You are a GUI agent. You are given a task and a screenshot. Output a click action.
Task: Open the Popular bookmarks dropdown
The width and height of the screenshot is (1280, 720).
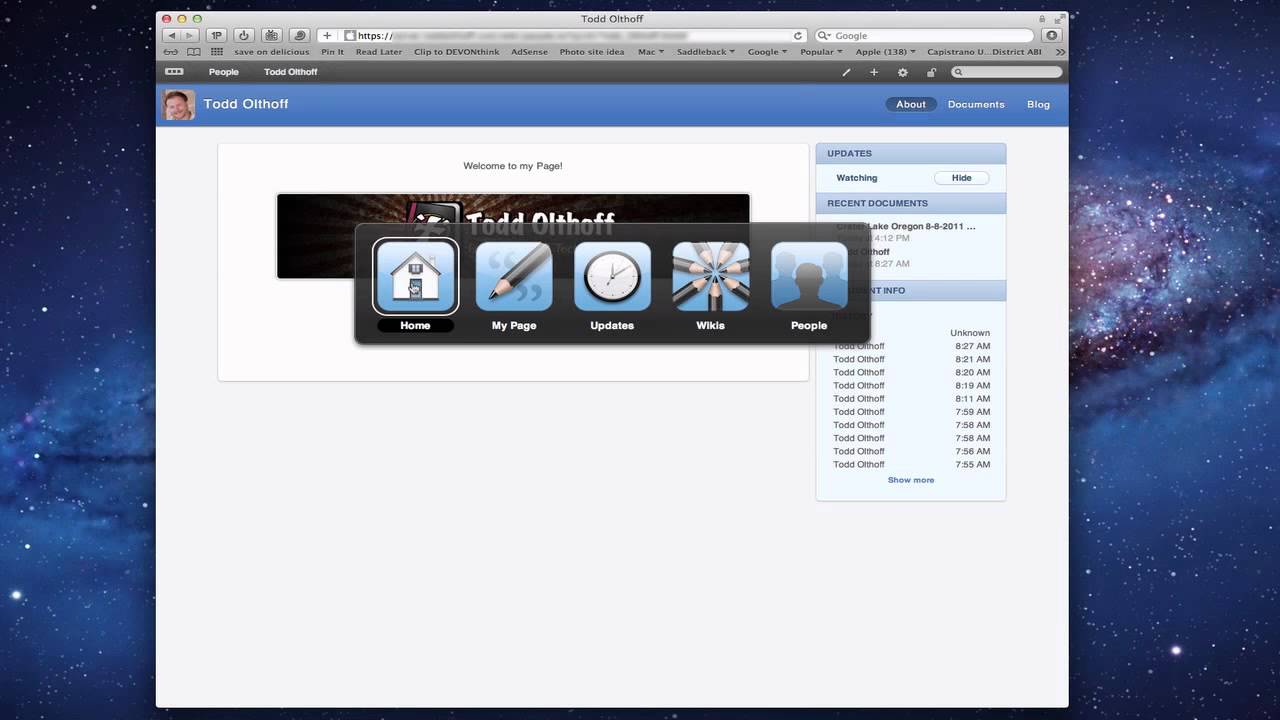821,52
